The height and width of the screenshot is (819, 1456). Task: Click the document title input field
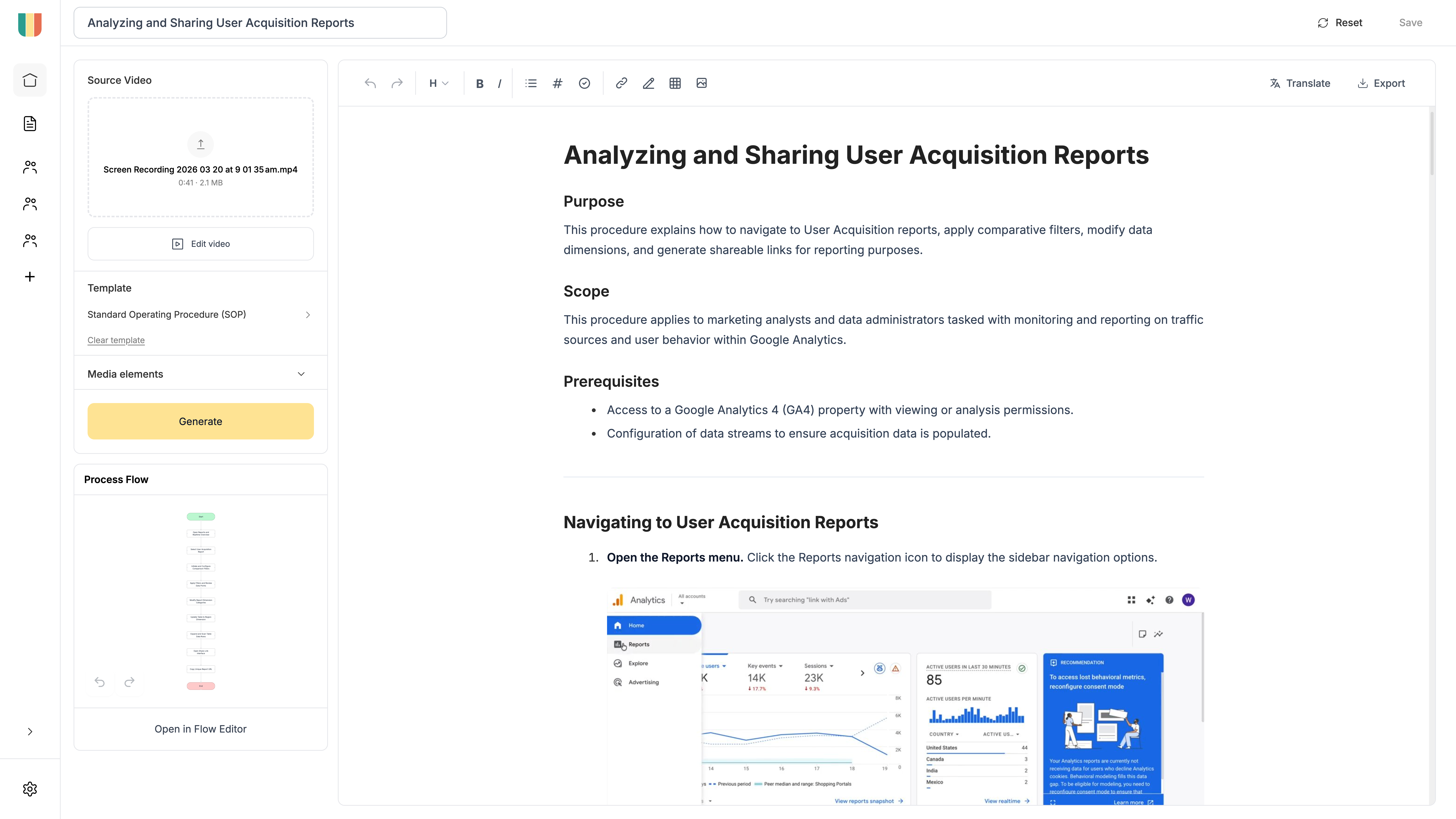[x=260, y=23]
